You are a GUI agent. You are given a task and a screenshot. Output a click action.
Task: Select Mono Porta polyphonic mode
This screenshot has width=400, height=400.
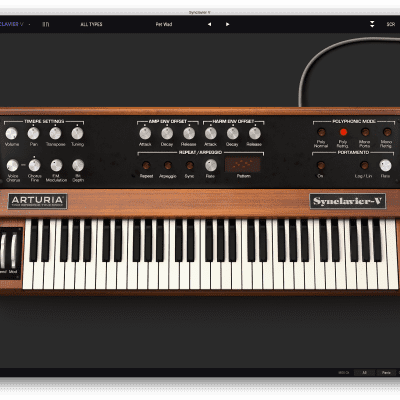[365, 132]
